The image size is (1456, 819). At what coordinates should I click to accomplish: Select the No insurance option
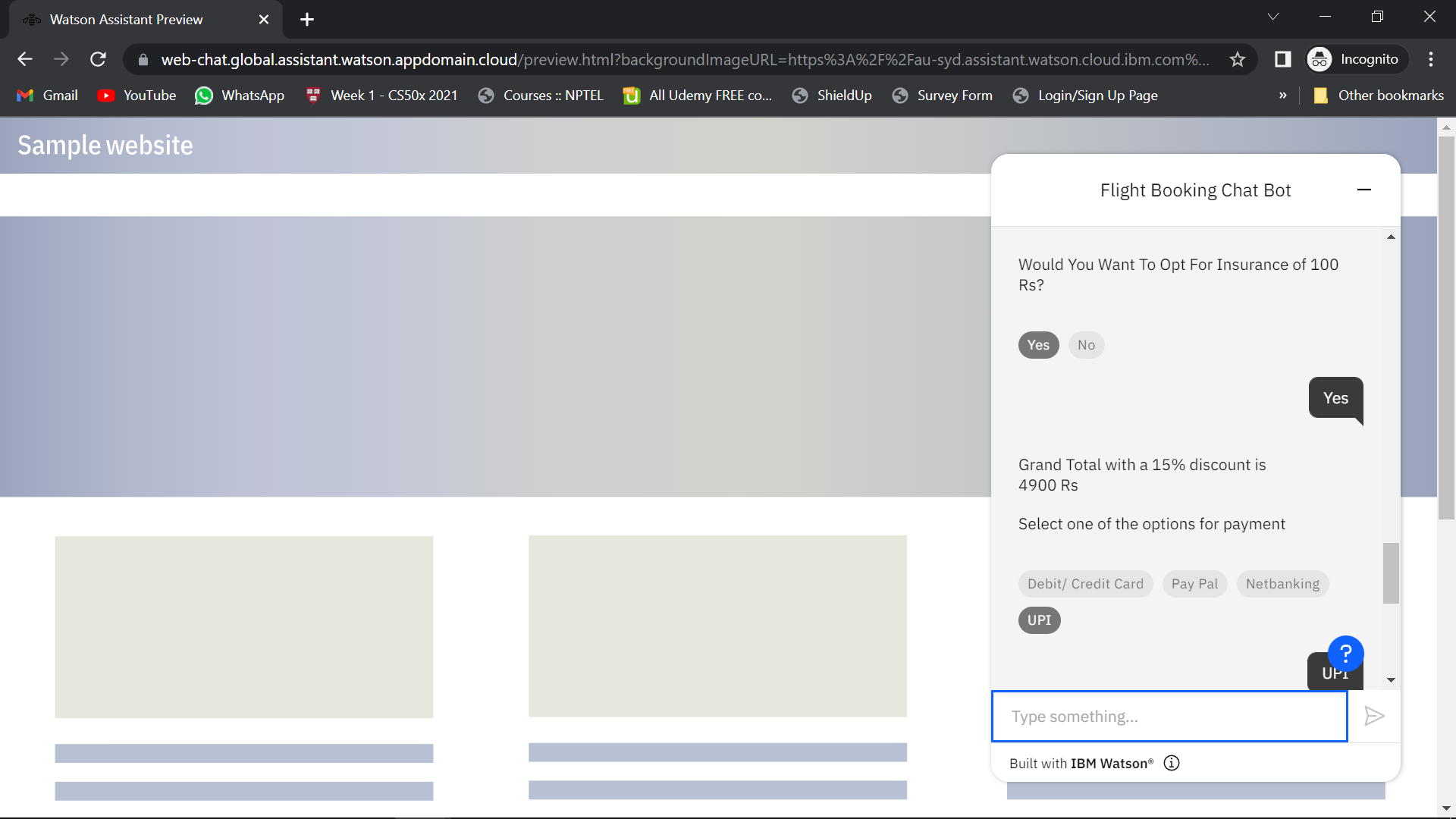pyautogui.click(x=1086, y=345)
